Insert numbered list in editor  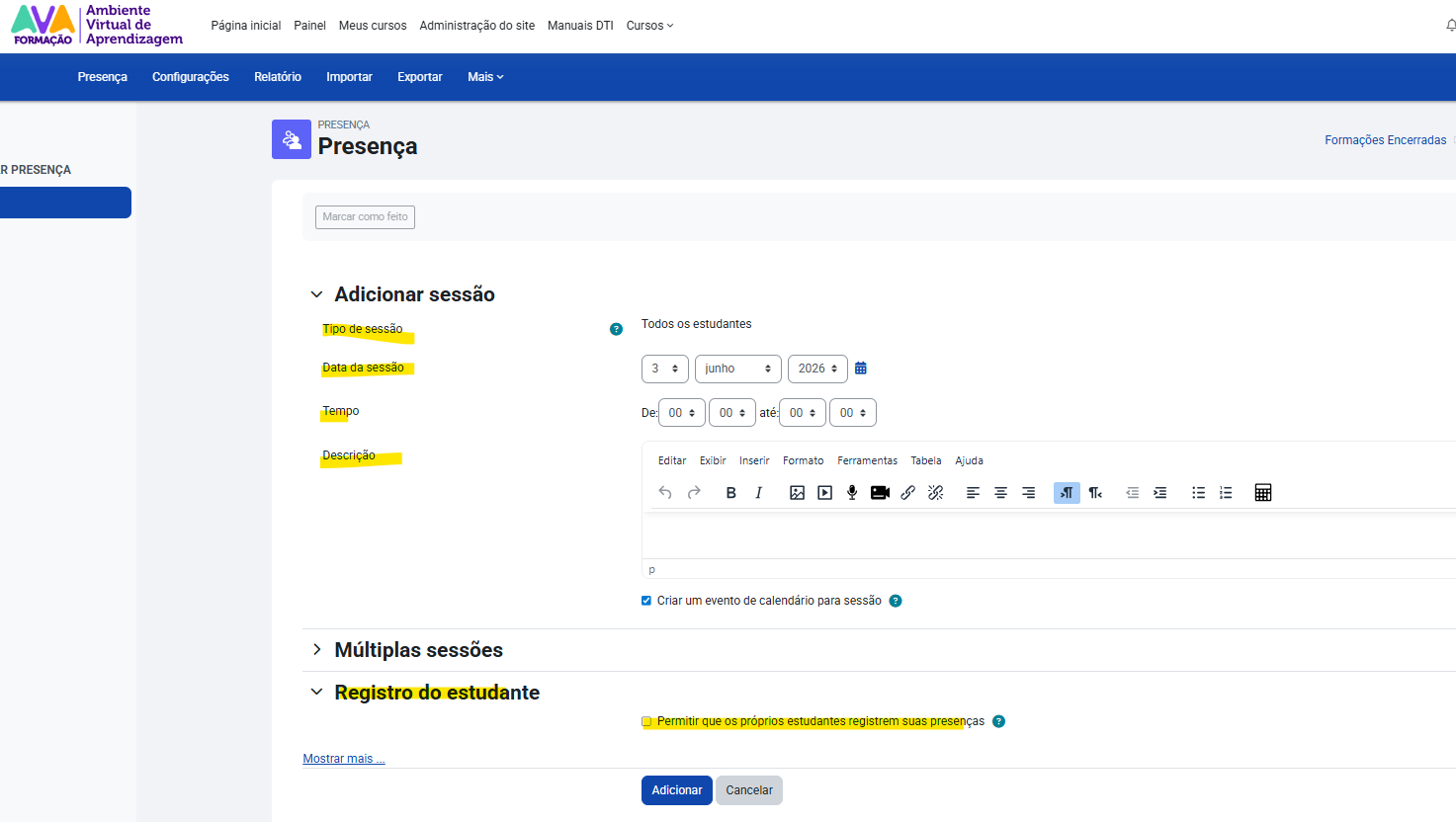(x=1226, y=492)
